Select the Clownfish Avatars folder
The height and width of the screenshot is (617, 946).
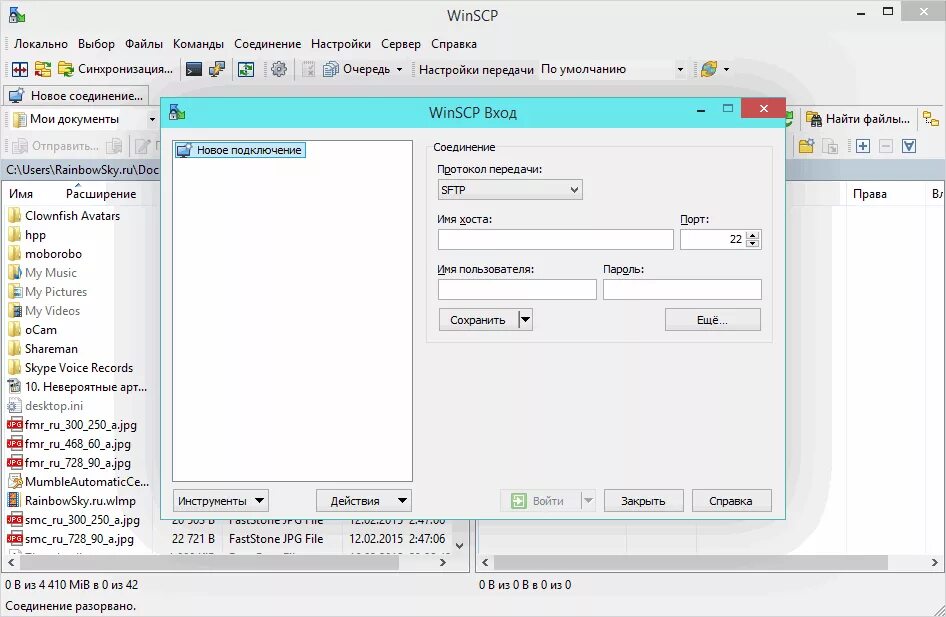tap(65, 215)
